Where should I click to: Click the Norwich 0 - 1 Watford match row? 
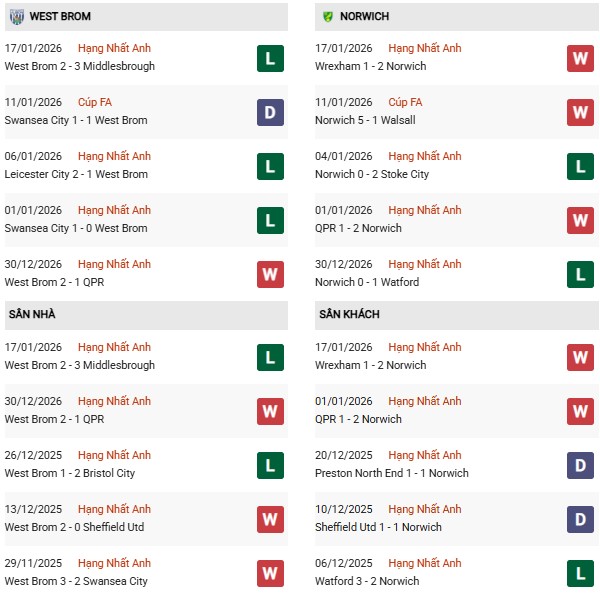366,282
